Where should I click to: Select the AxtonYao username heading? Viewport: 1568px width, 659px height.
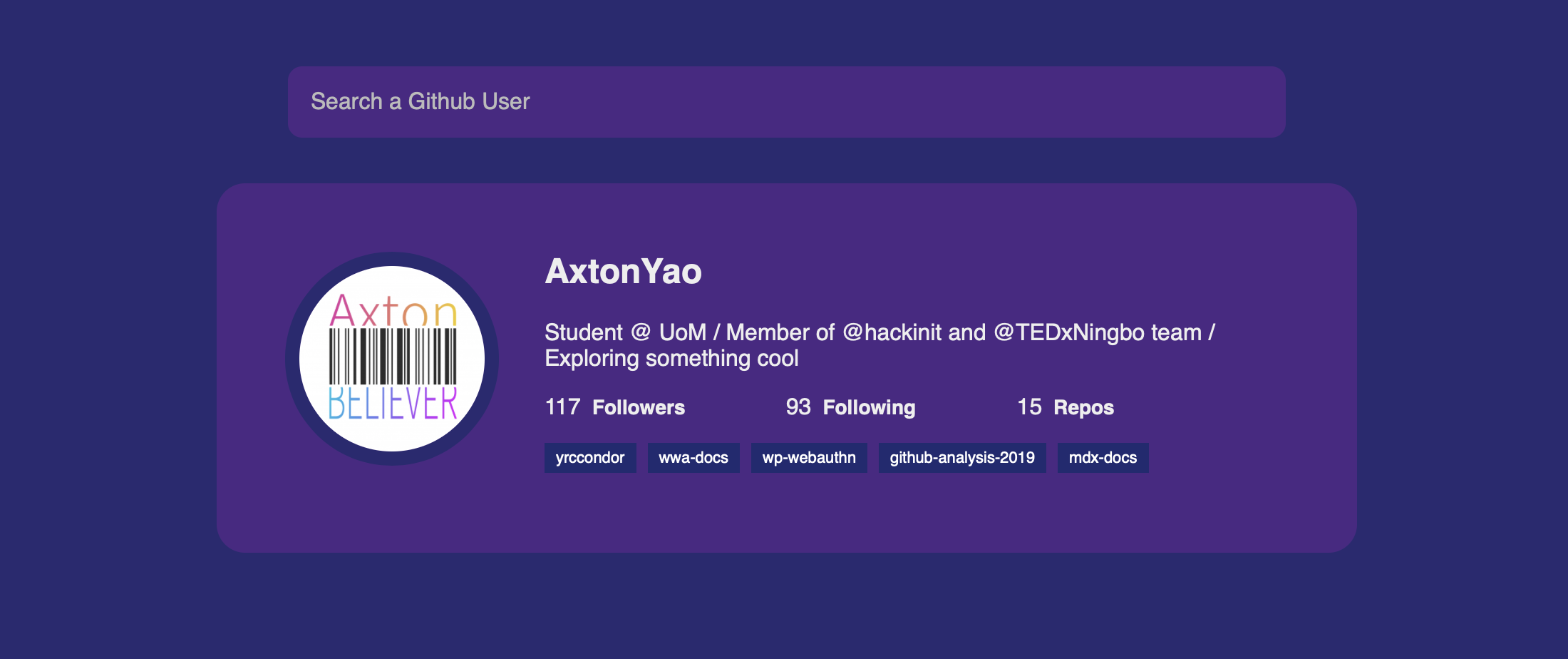point(623,272)
